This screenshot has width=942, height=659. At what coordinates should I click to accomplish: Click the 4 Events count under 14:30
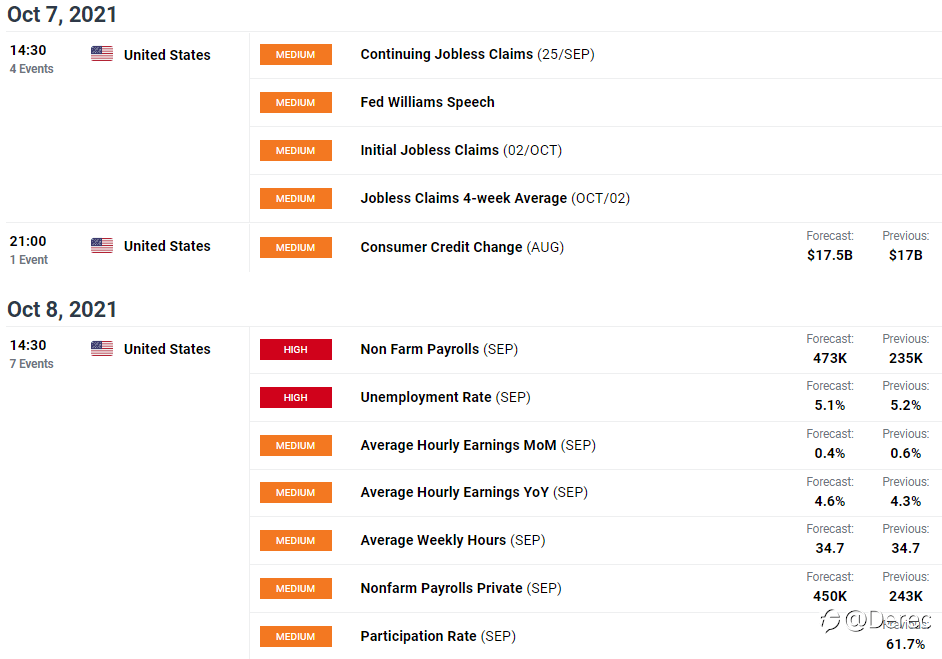31,68
